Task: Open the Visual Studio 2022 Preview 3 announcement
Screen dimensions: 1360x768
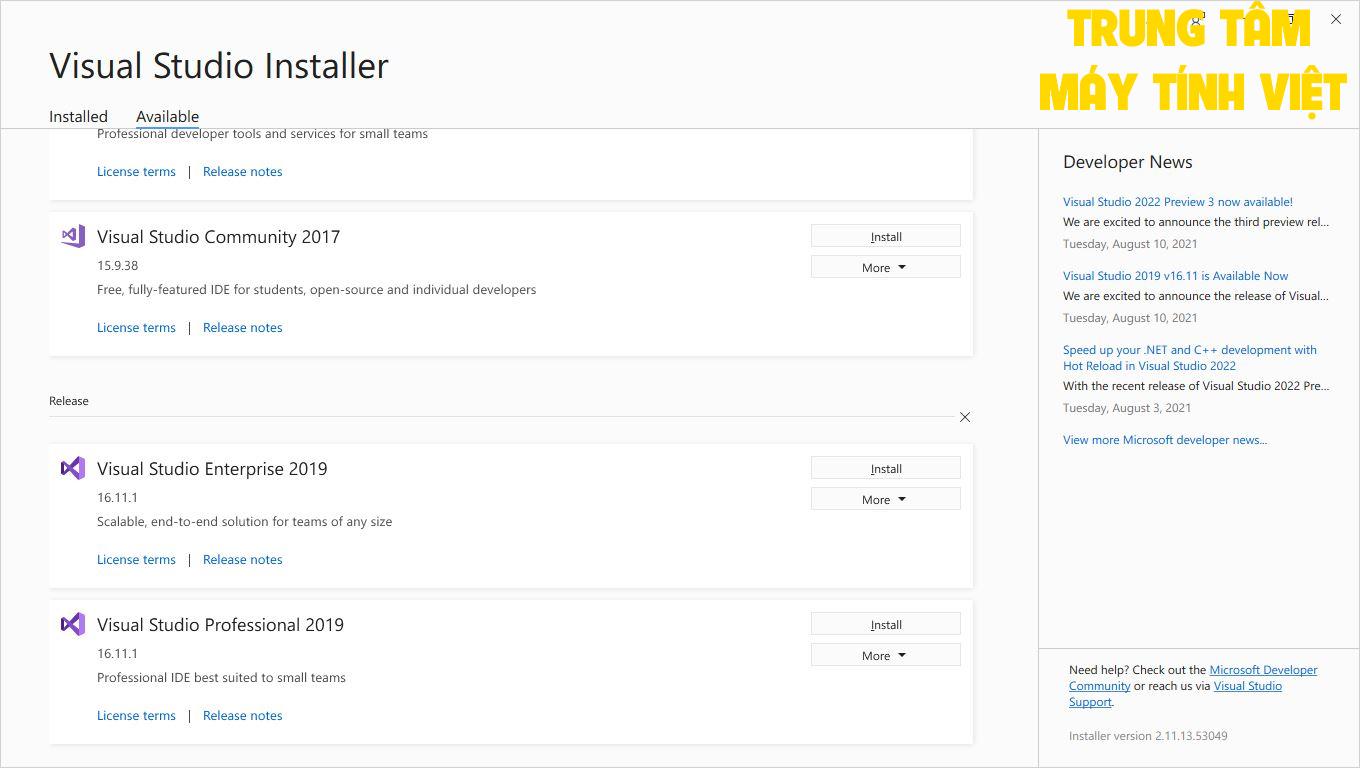Action: [x=1177, y=201]
